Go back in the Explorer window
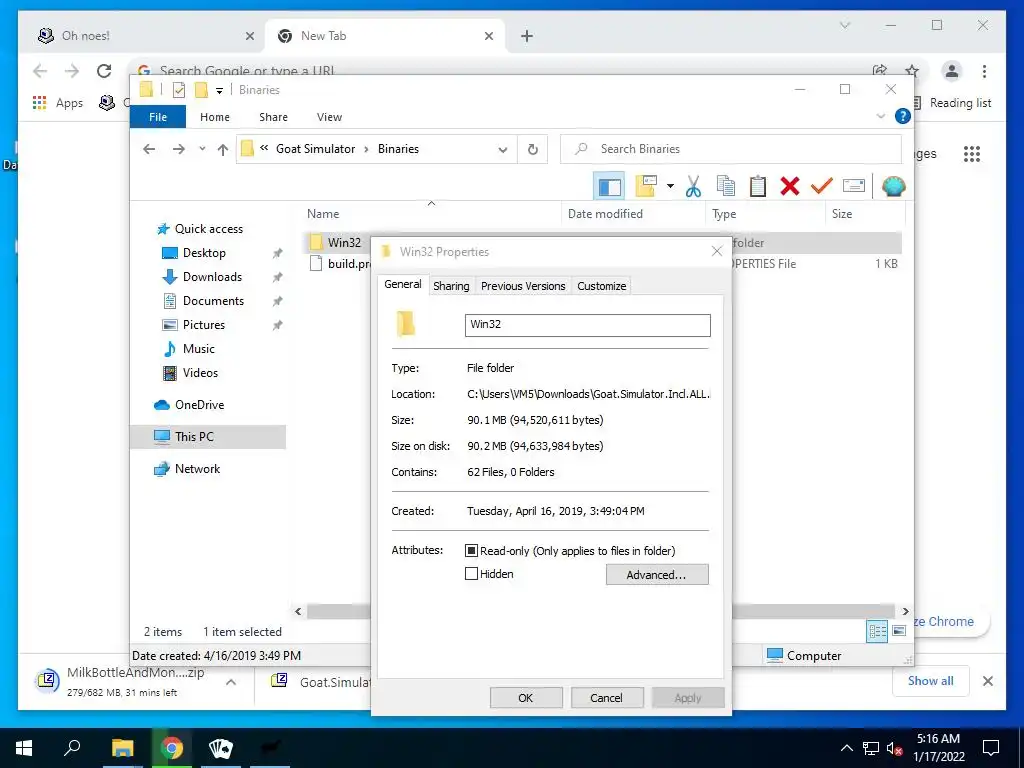The width and height of the screenshot is (1024, 768). pyautogui.click(x=149, y=149)
